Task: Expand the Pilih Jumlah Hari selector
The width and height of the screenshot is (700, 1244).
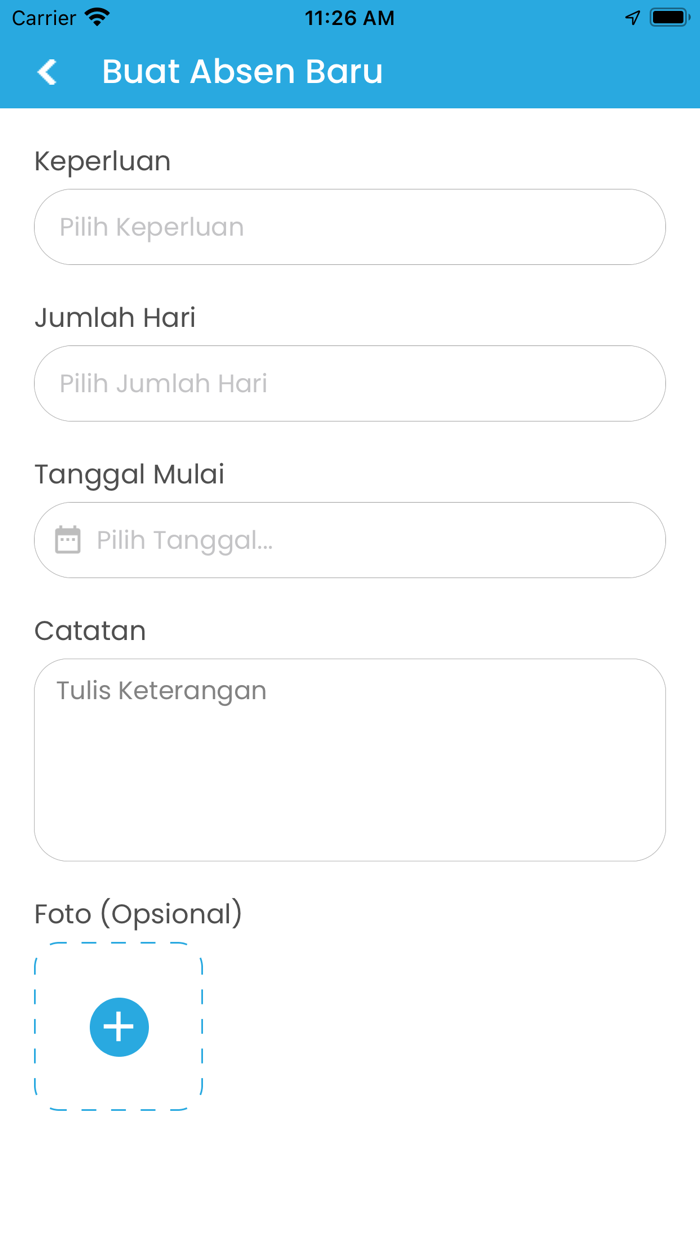Action: [350, 383]
